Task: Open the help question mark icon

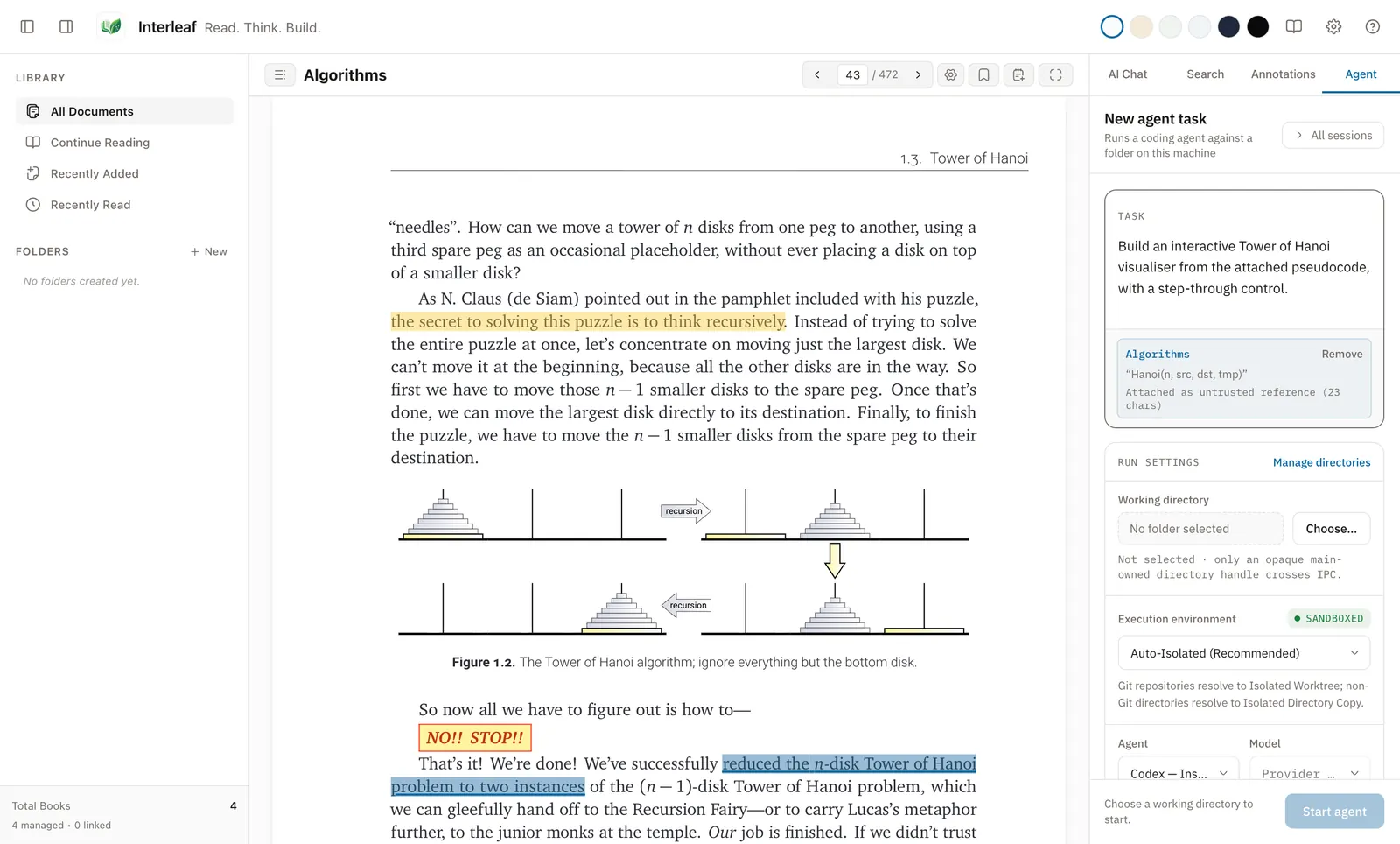Action: (x=1373, y=27)
